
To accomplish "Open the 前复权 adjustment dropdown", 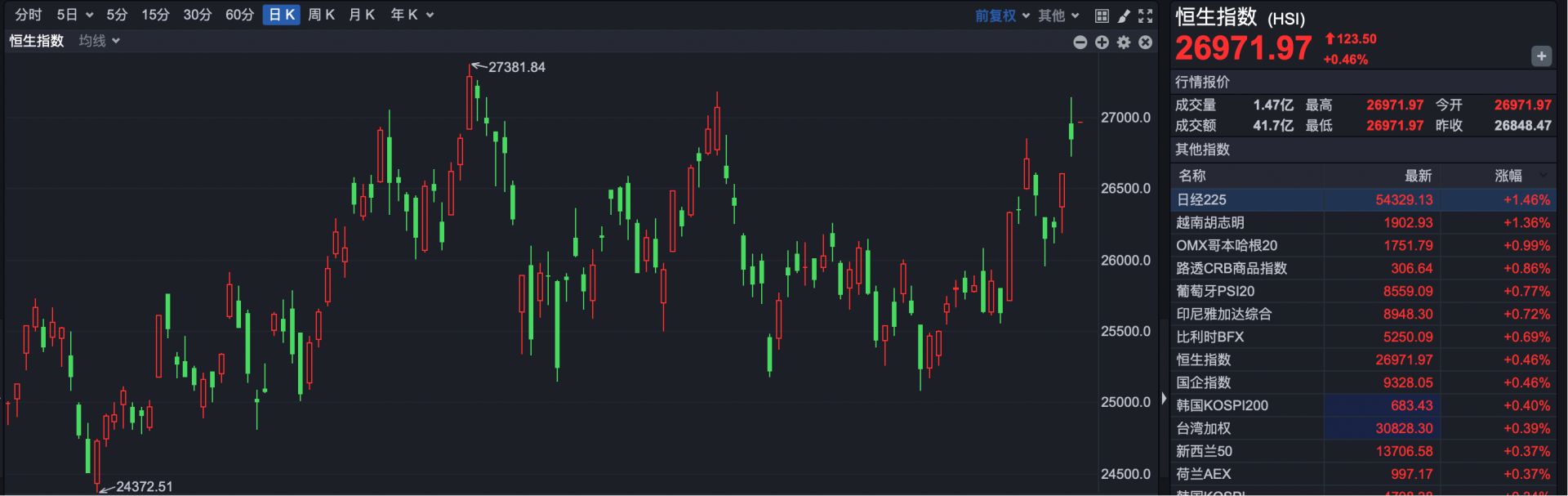I will click(1002, 16).
